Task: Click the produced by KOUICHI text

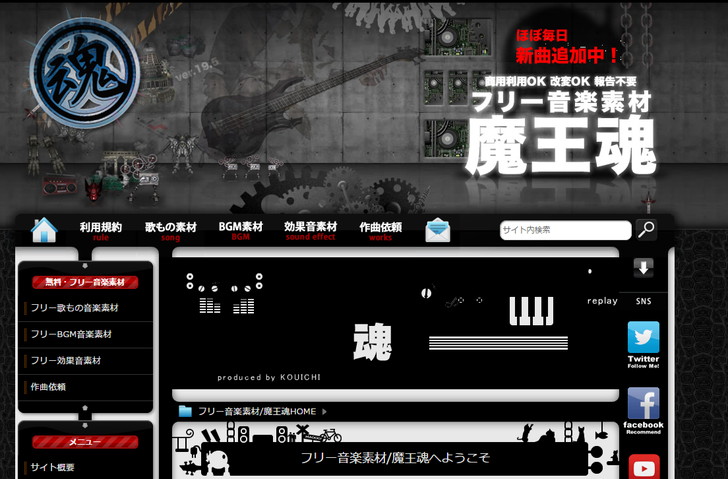Action: 269,377
